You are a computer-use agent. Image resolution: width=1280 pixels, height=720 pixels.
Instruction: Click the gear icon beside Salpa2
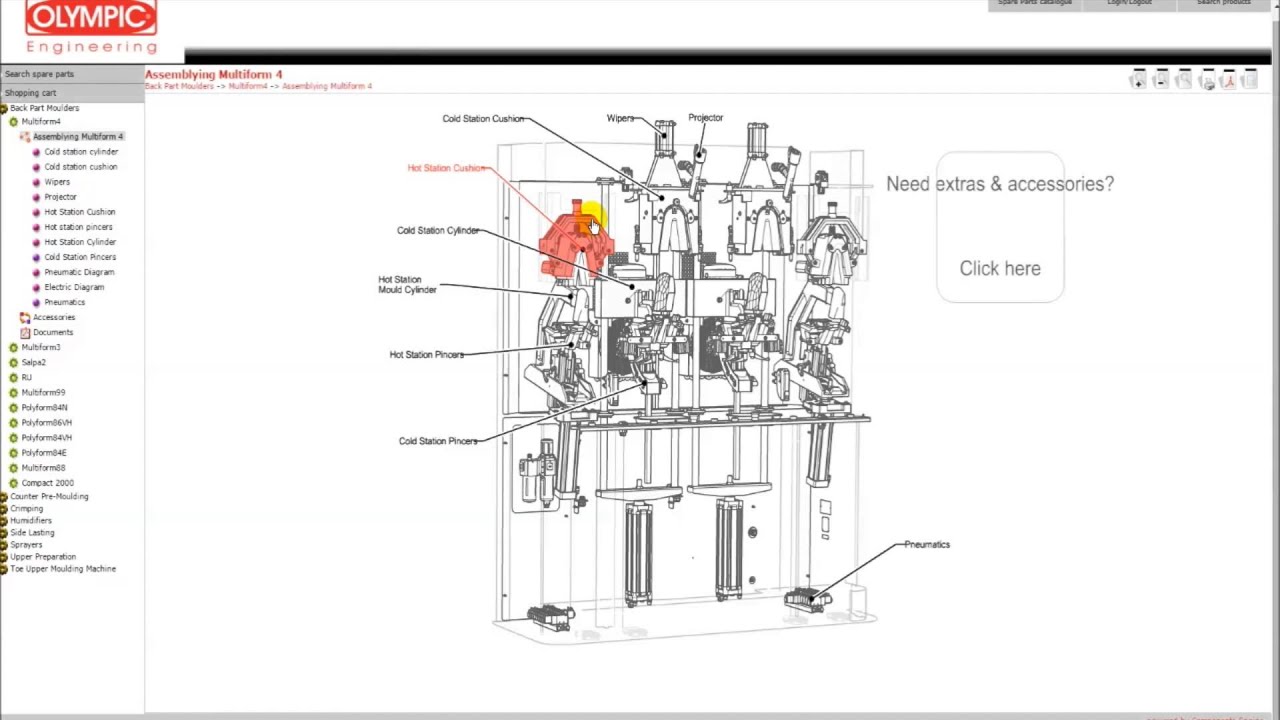click(13, 362)
